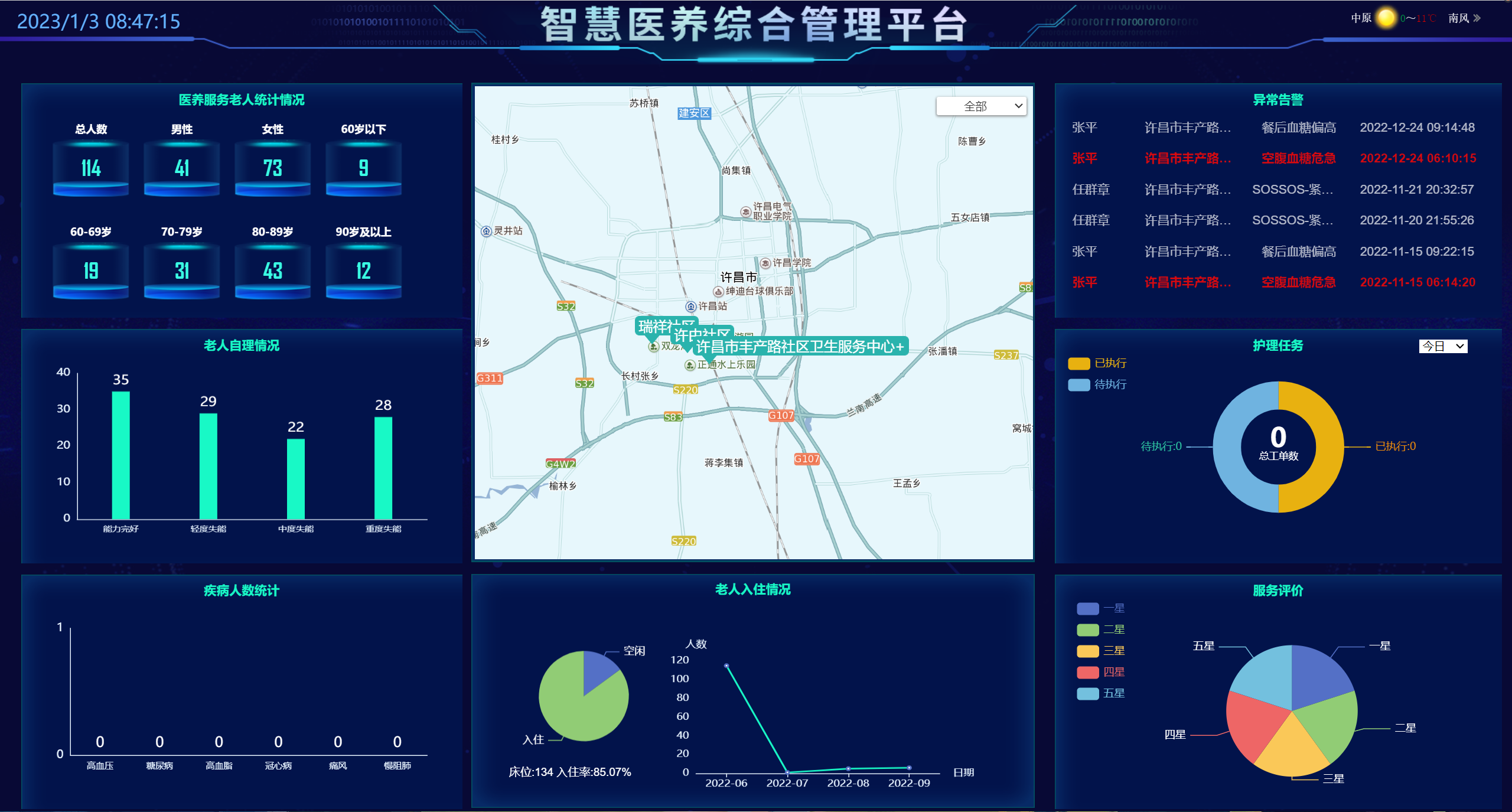Click the 慢阻肺 disease axis label
Viewport: 1512px width, 812px height.
(397, 766)
